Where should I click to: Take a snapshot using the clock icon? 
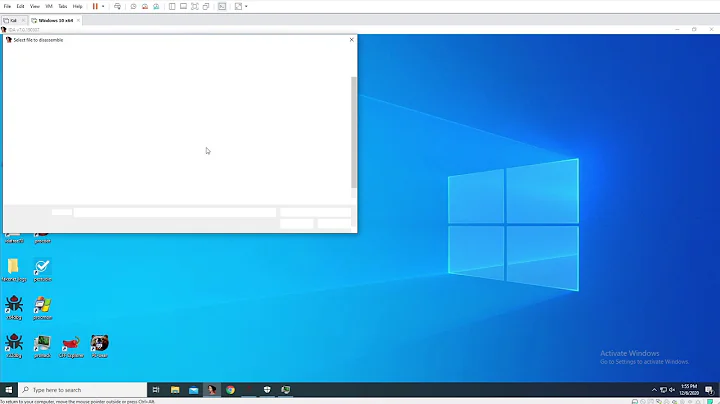click(133, 6)
